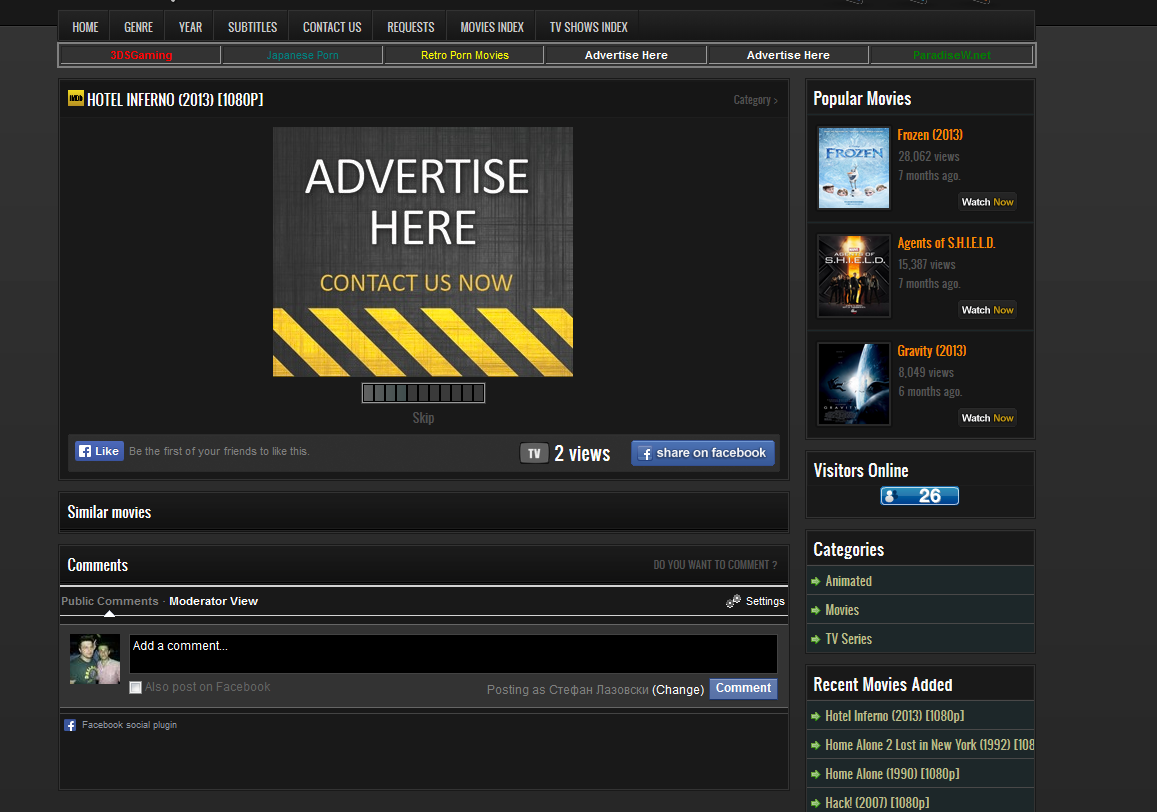Click the IMDb icon beside Hotel Inferno title
Image resolution: width=1157 pixels, height=812 pixels.
75,98
